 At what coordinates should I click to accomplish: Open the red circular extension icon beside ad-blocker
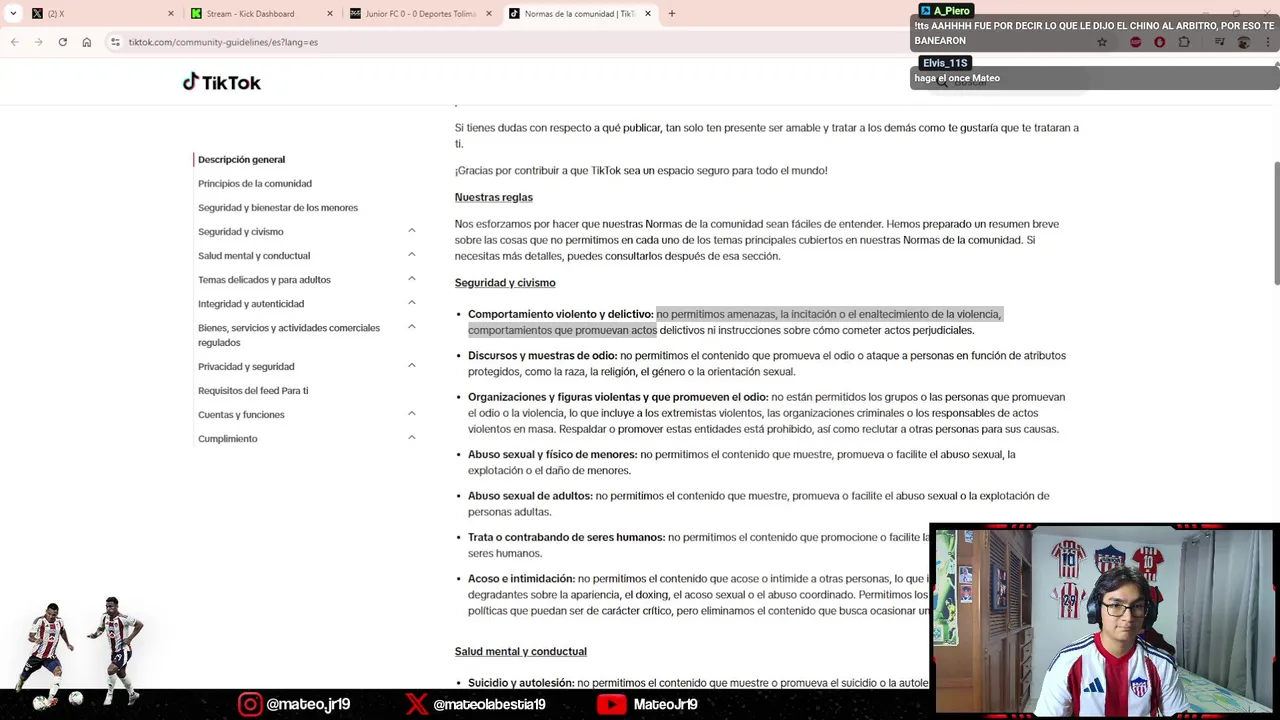point(1160,42)
